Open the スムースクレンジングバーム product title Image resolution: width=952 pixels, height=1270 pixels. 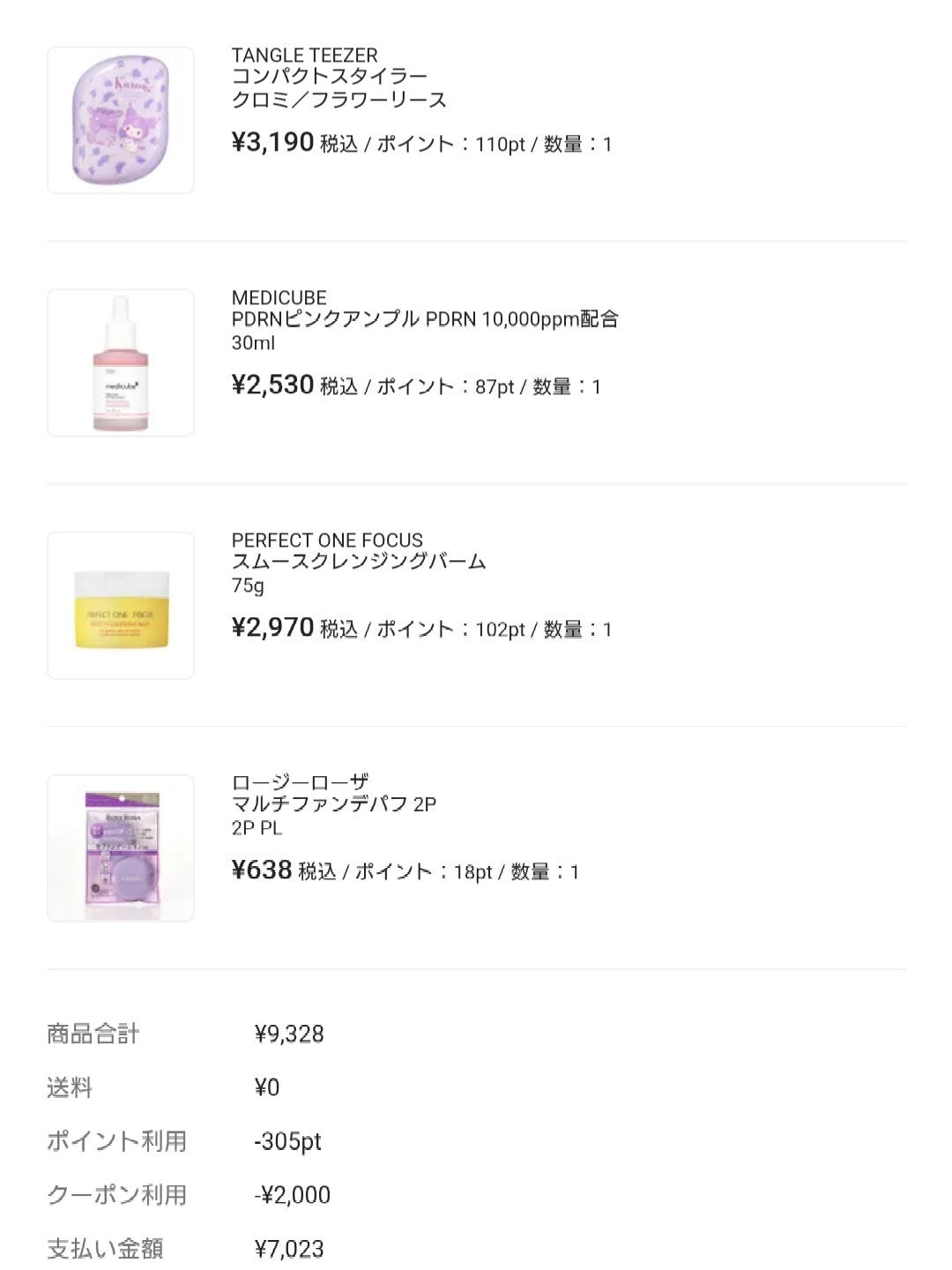(x=359, y=562)
